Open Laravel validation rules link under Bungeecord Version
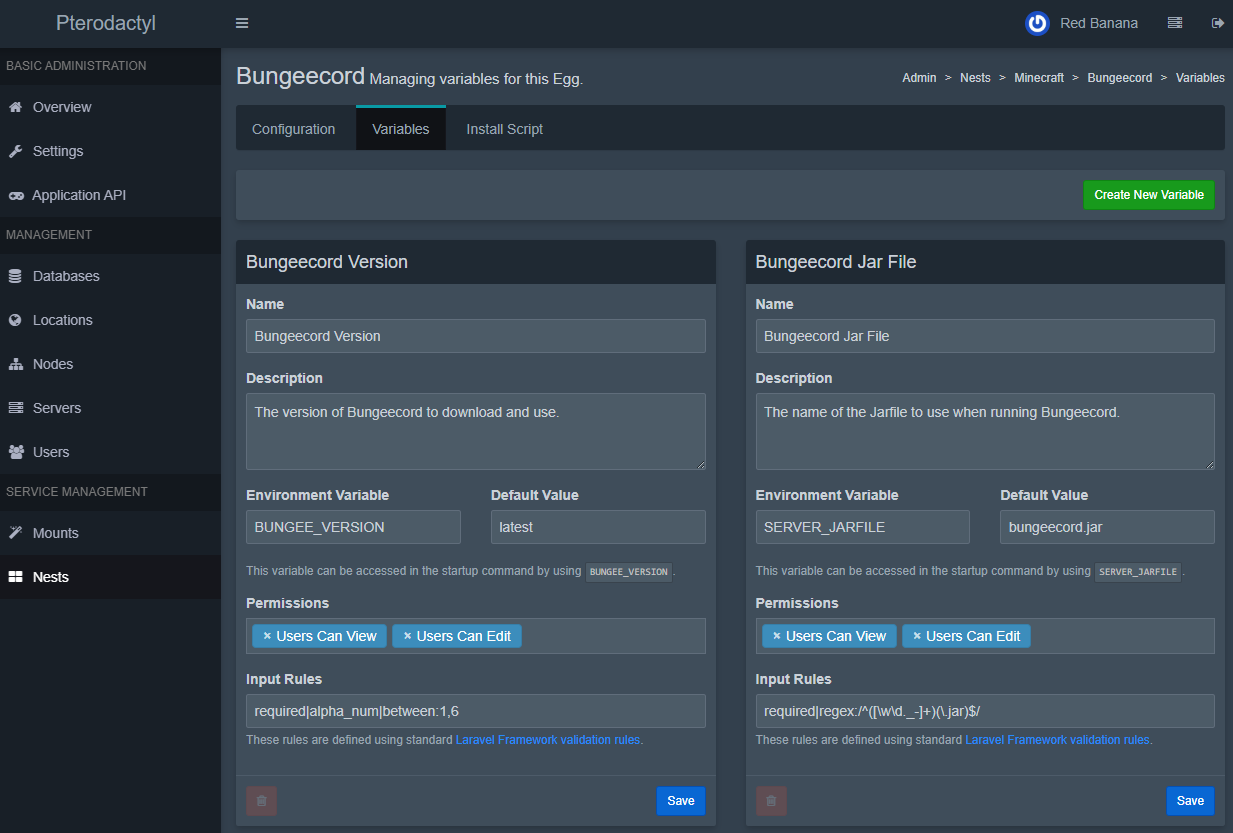Image resolution: width=1233 pixels, height=833 pixels. coord(548,740)
